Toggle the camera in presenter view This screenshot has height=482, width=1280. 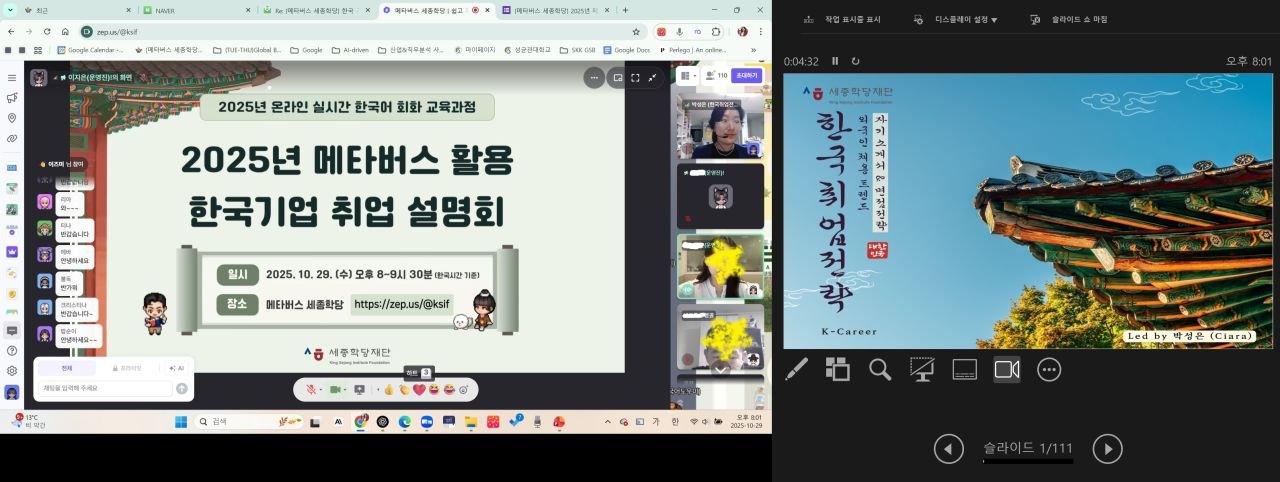(x=1007, y=370)
